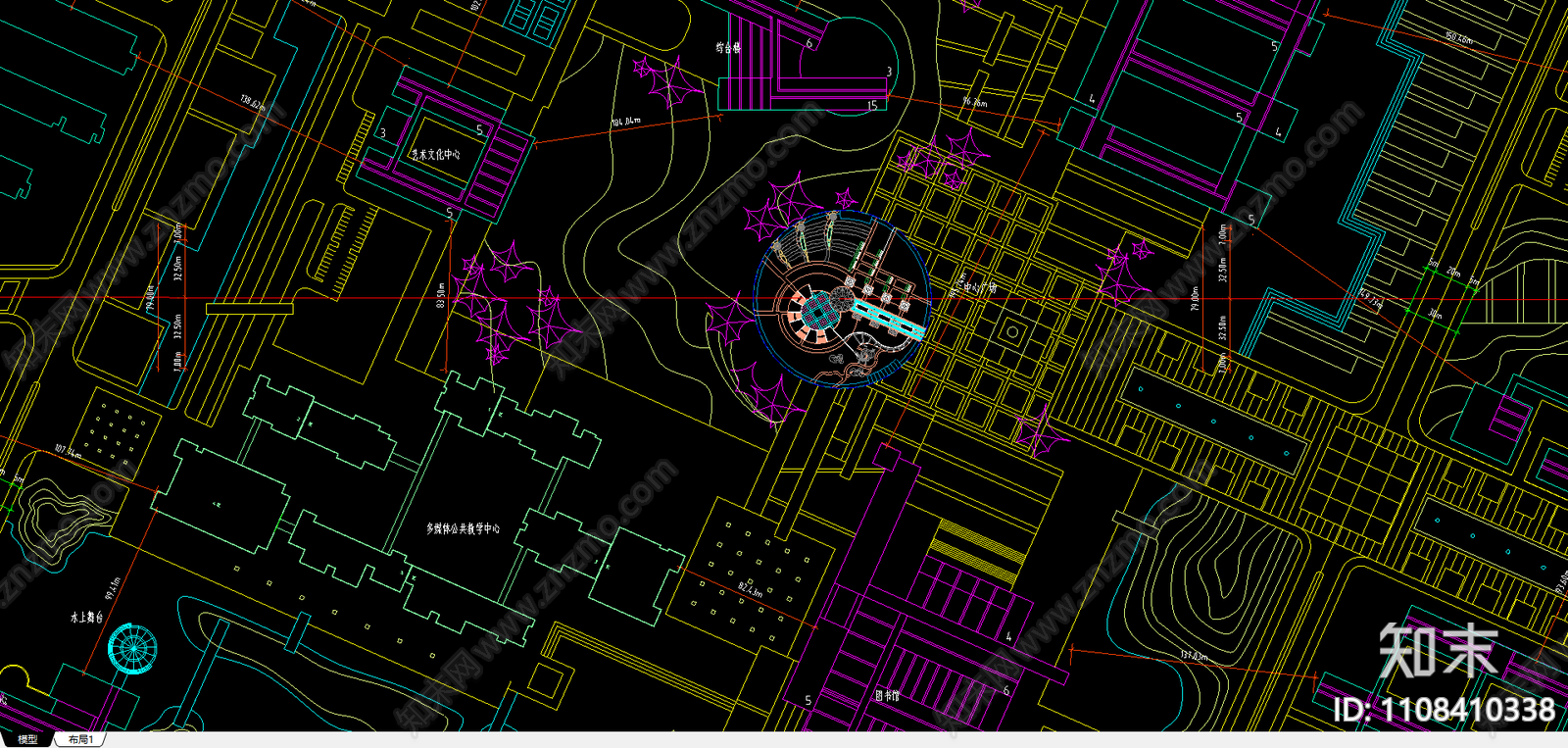Select the cyan circular water stage symbol
The image size is (1568, 748).
click(x=132, y=648)
